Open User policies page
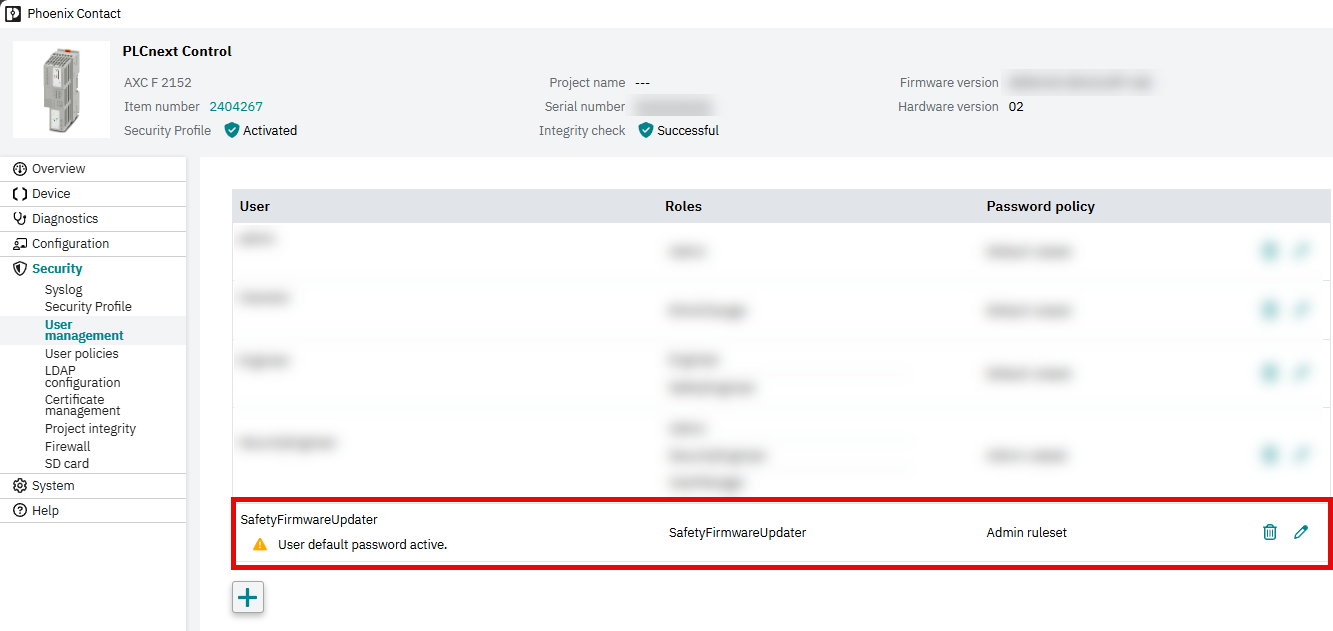 tap(82, 354)
